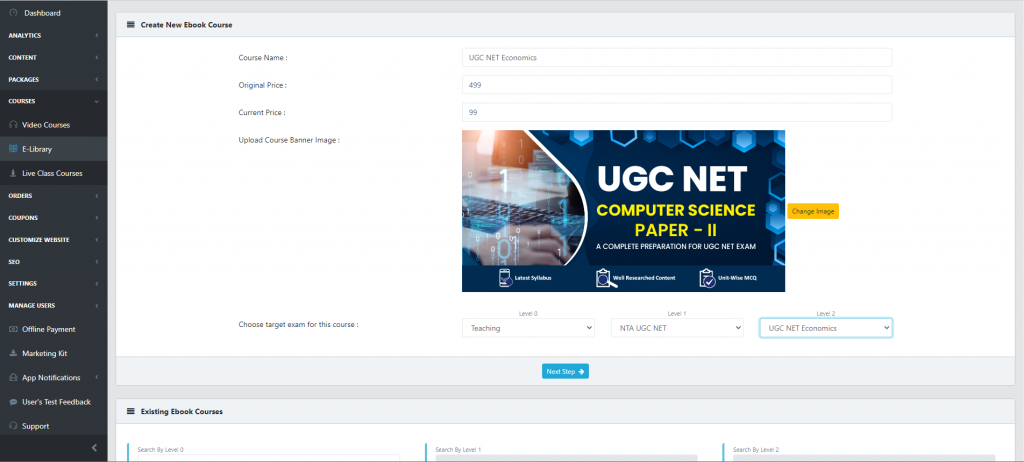Click the Create New Ebook Course list icon

coord(131,25)
